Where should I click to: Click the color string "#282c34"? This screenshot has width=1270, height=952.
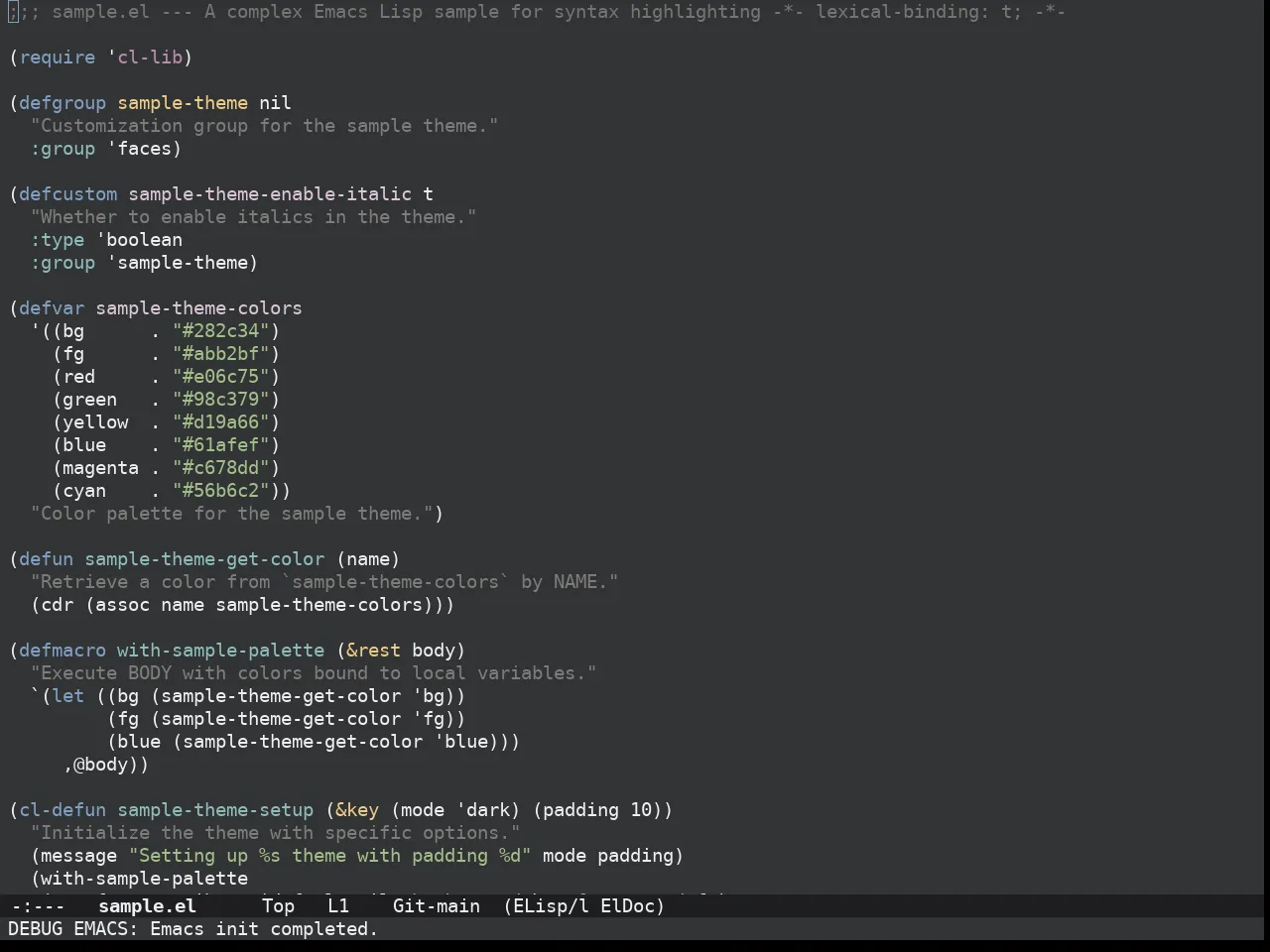tap(221, 331)
